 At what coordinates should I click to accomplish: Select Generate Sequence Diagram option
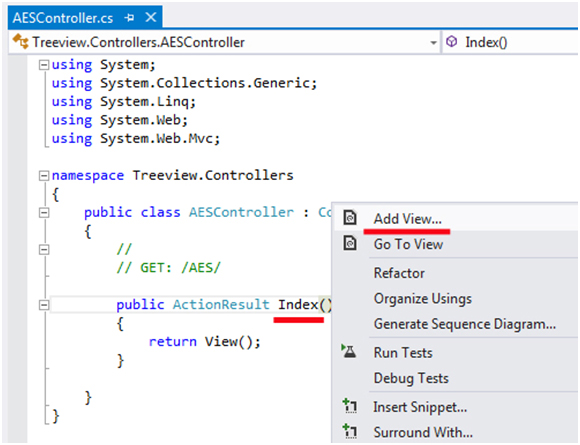coord(465,324)
